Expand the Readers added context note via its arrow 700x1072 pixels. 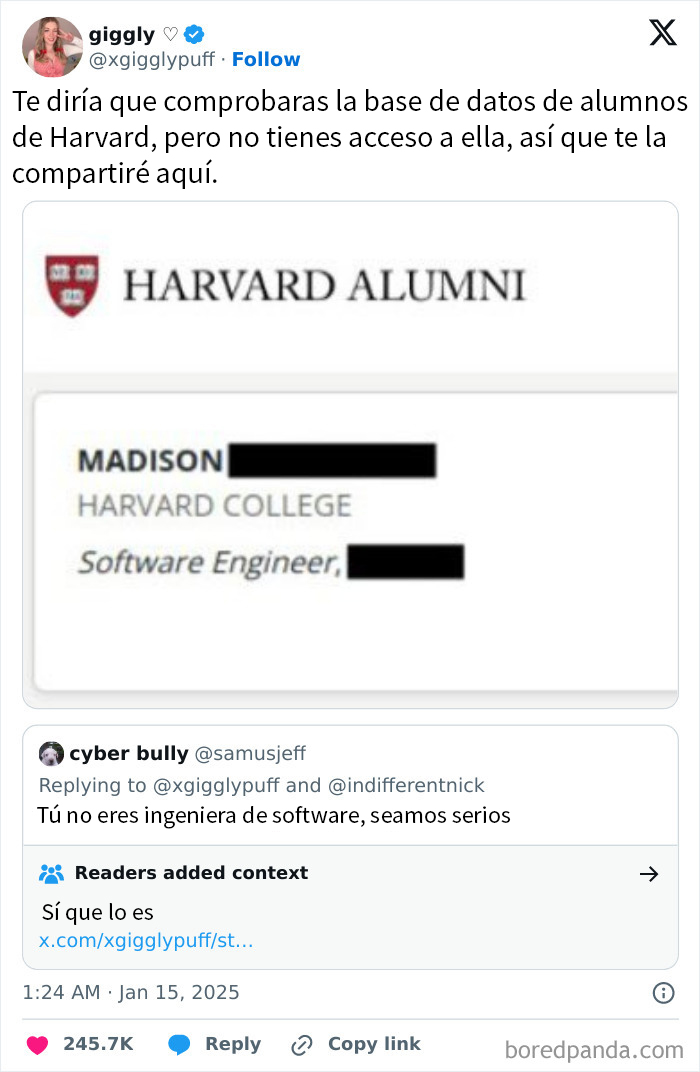650,873
